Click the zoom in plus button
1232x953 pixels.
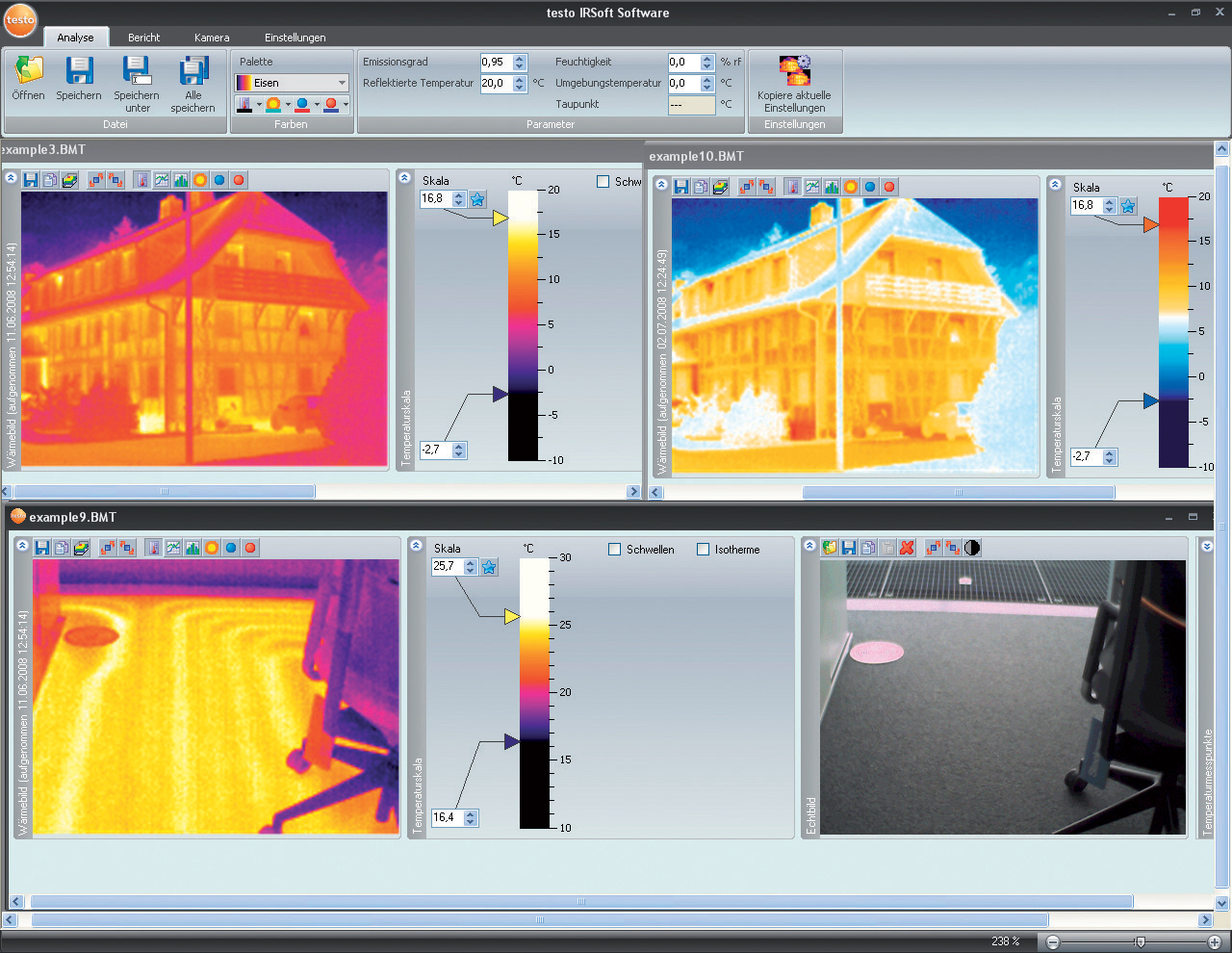(x=1215, y=942)
